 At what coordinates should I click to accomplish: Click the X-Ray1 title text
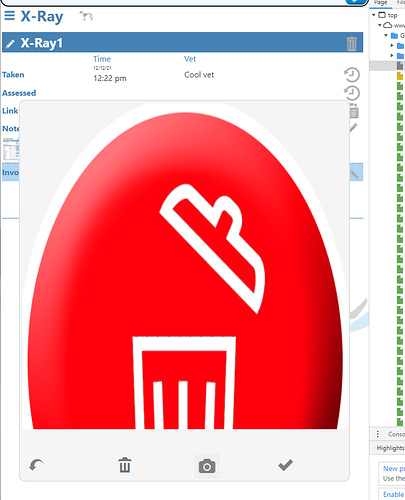coord(42,43)
